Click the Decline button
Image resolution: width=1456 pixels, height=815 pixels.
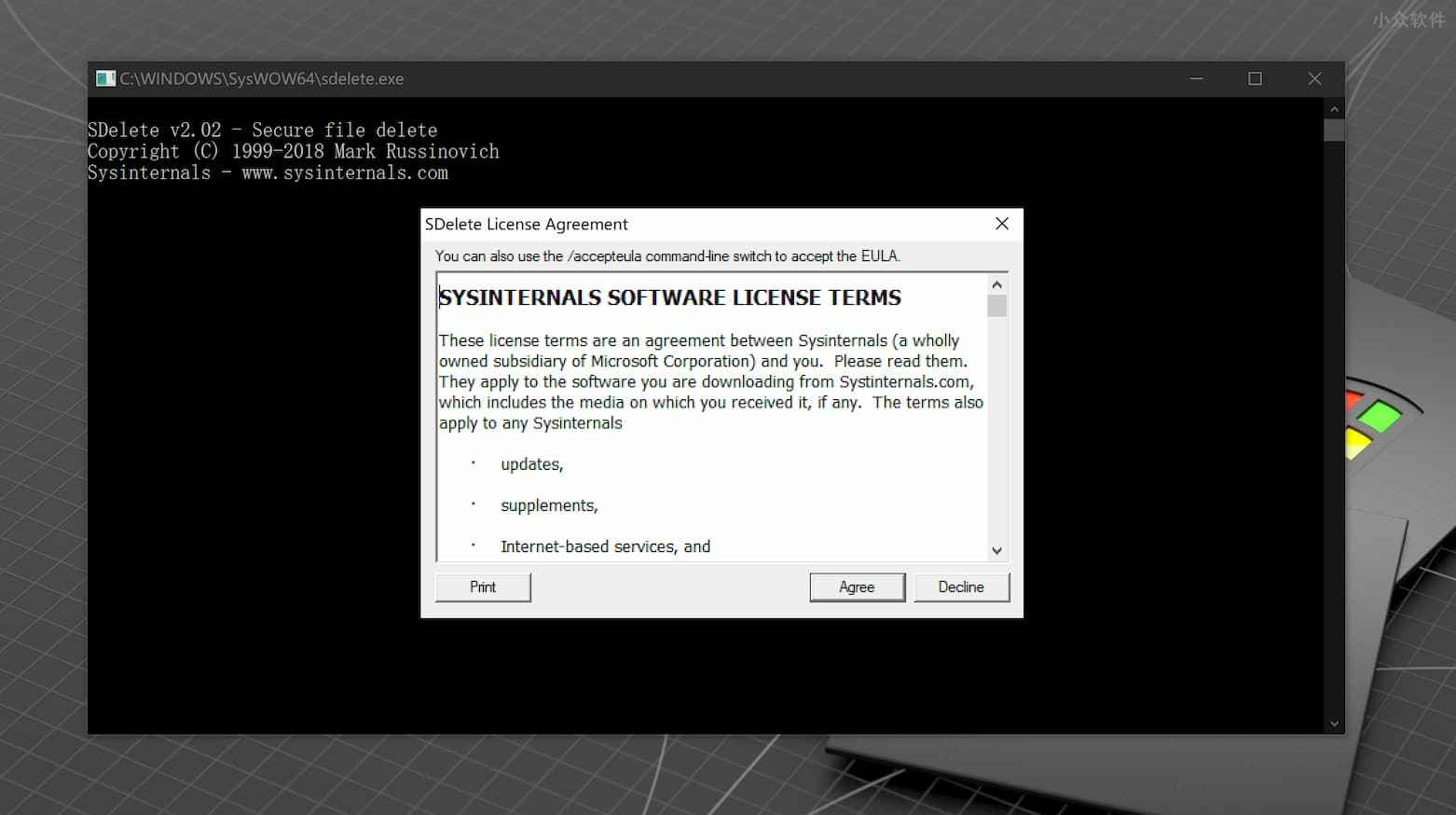point(961,587)
